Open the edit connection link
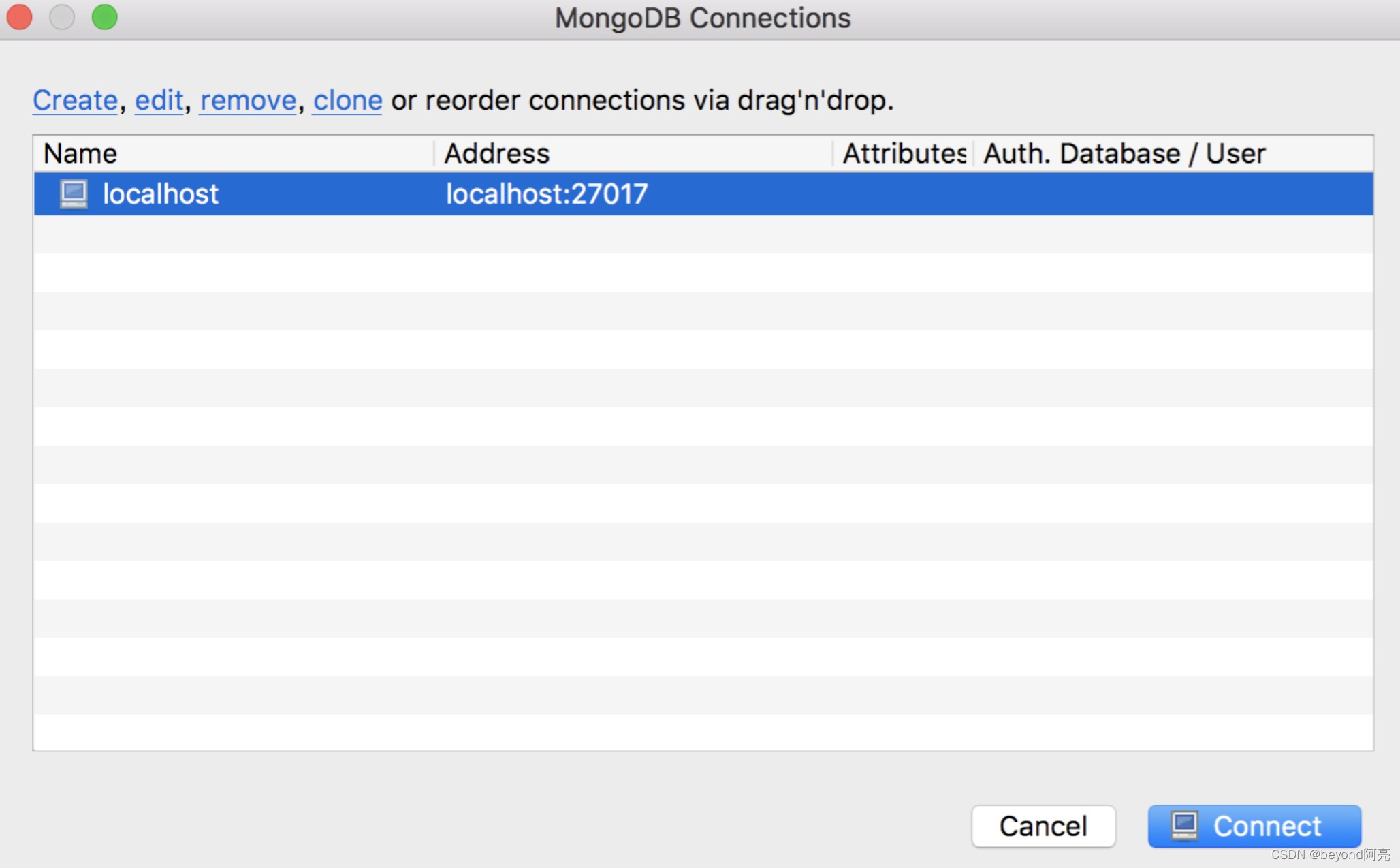The height and width of the screenshot is (868, 1400). [x=159, y=100]
